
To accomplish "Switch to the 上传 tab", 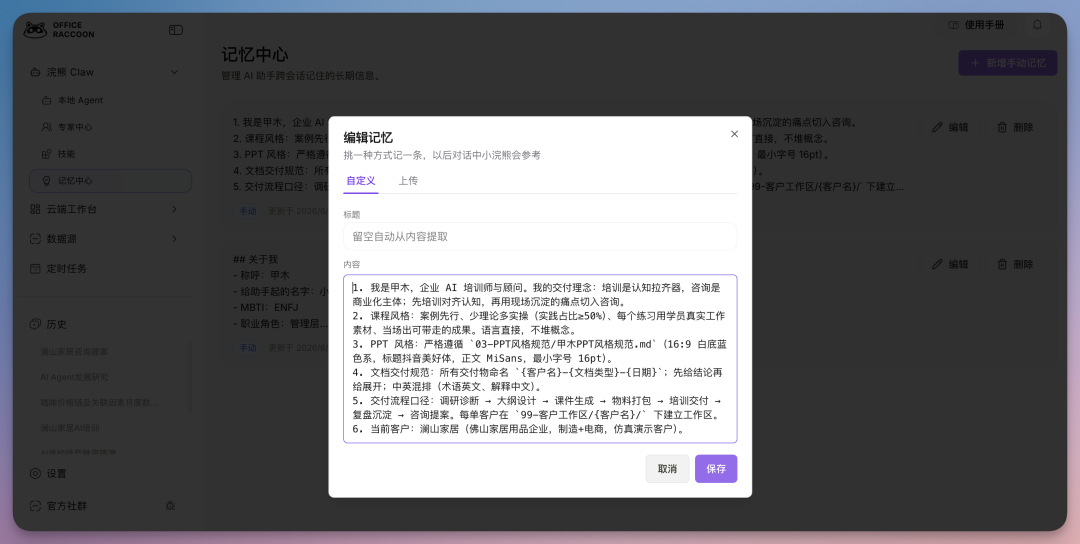I will pyautogui.click(x=408, y=180).
